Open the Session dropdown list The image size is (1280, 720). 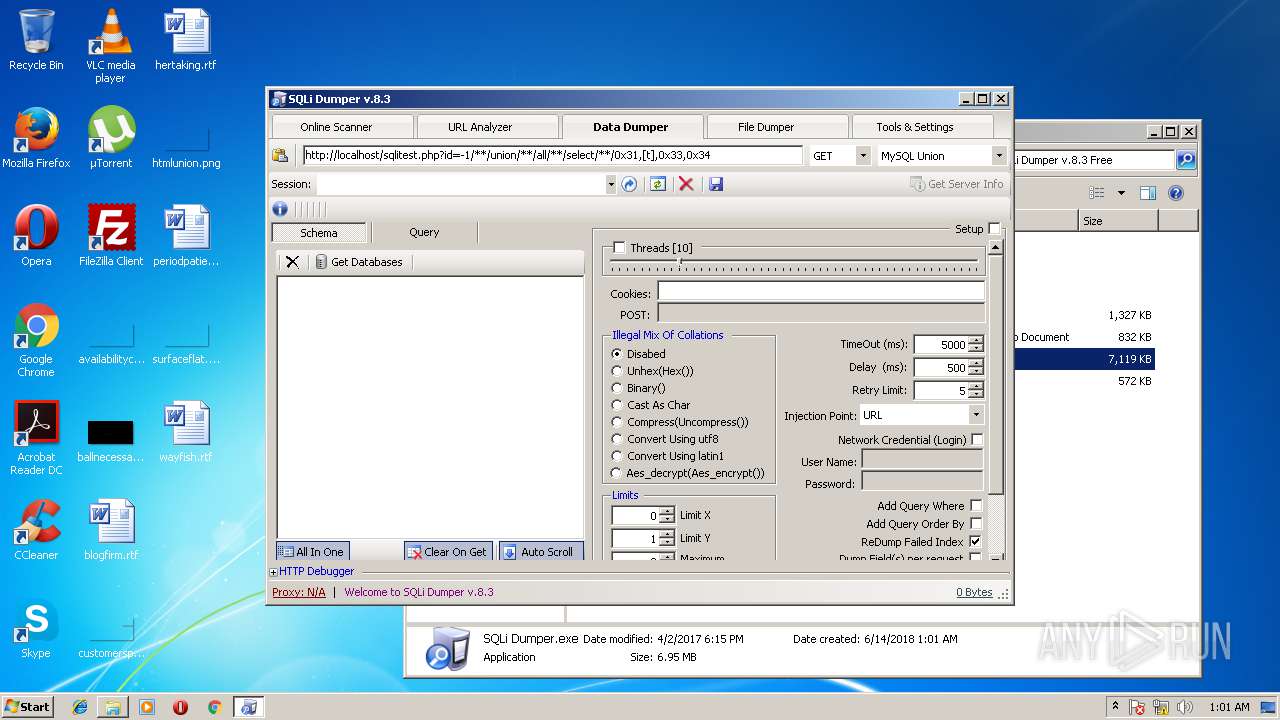pyautogui.click(x=610, y=184)
